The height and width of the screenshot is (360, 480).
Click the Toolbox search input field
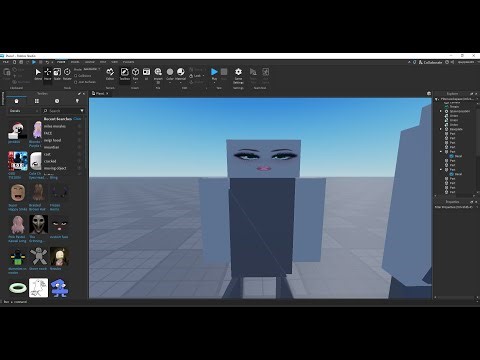click(x=63, y=111)
